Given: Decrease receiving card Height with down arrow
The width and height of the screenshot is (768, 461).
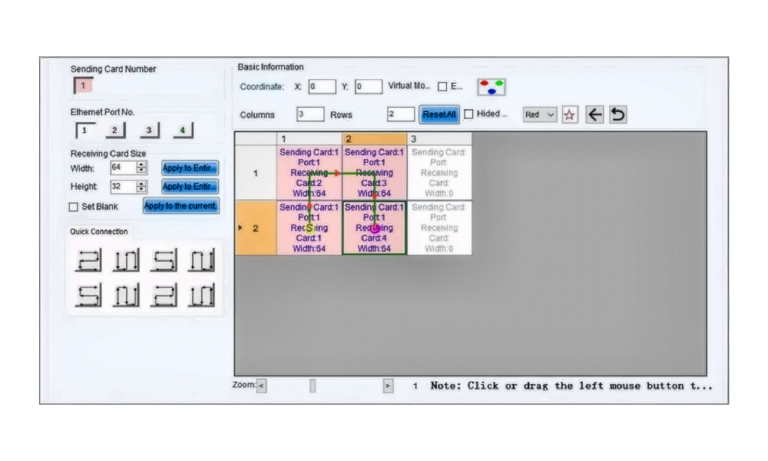Looking at the screenshot, I should click(142, 190).
